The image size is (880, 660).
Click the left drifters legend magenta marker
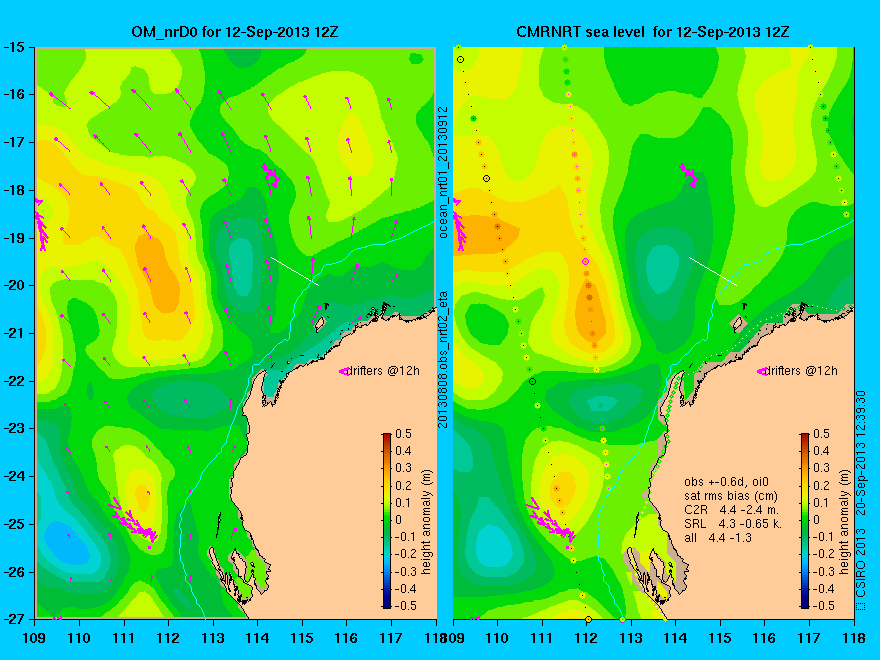343,371
